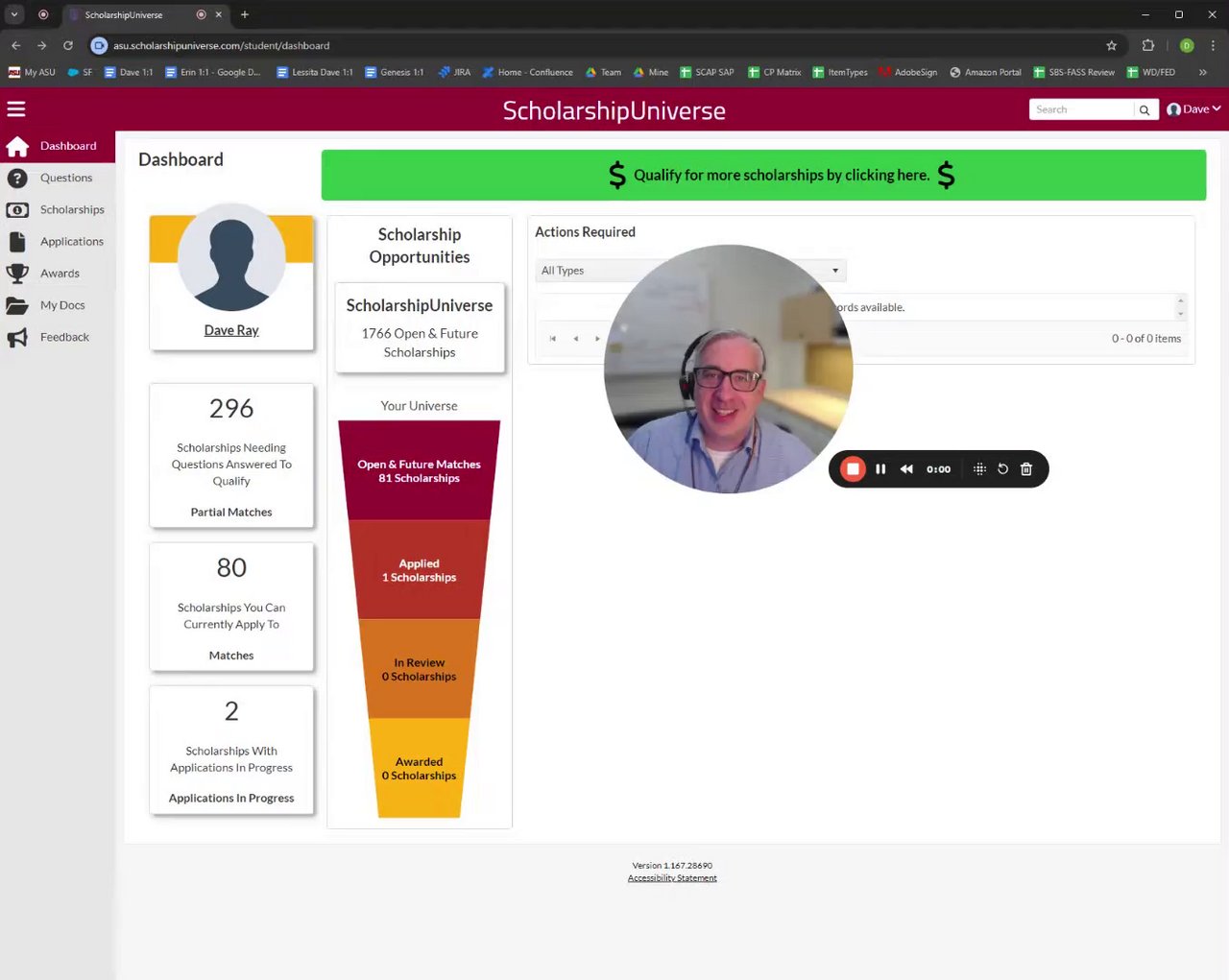1229x980 pixels.
Task: Open the My ASU bookmark
Action: [33, 72]
